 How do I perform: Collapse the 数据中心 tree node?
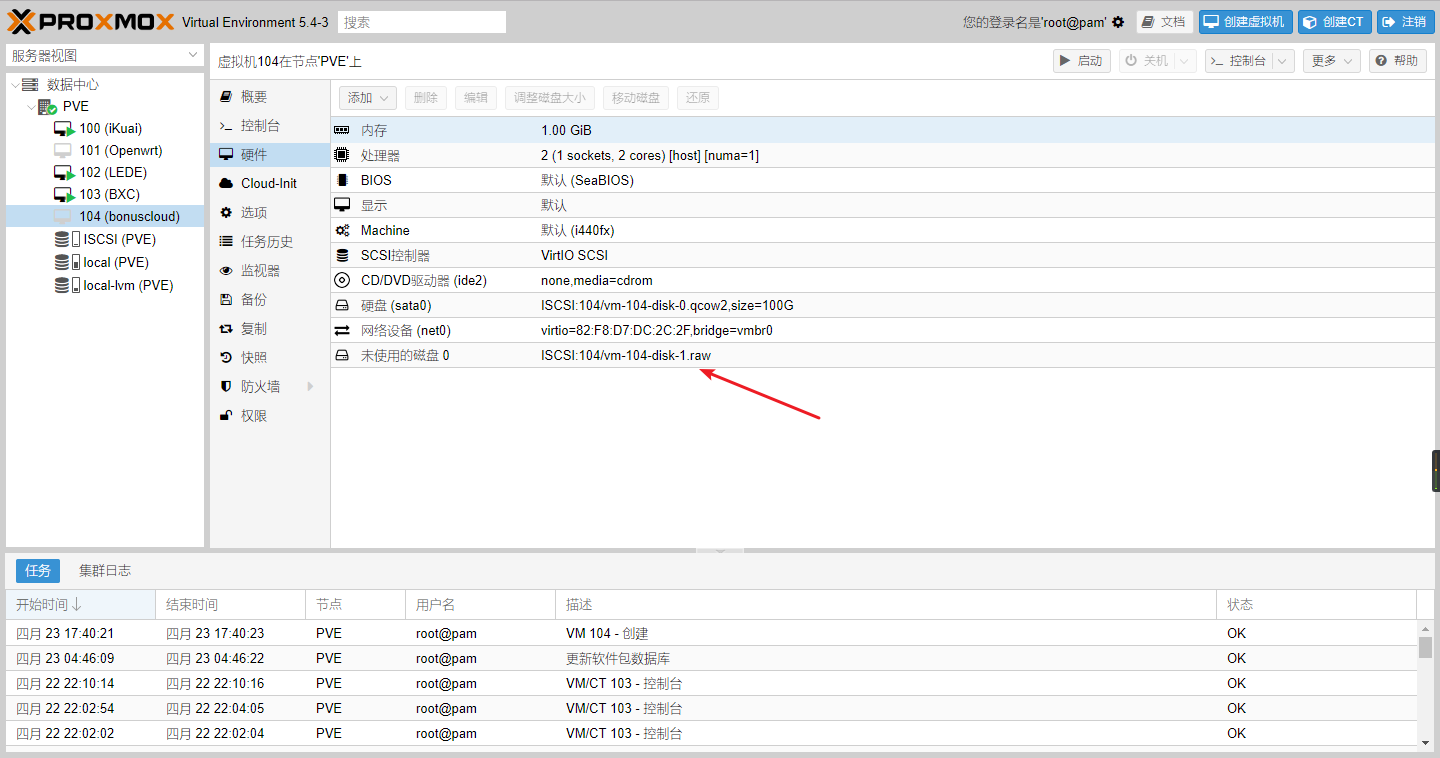click(x=14, y=85)
